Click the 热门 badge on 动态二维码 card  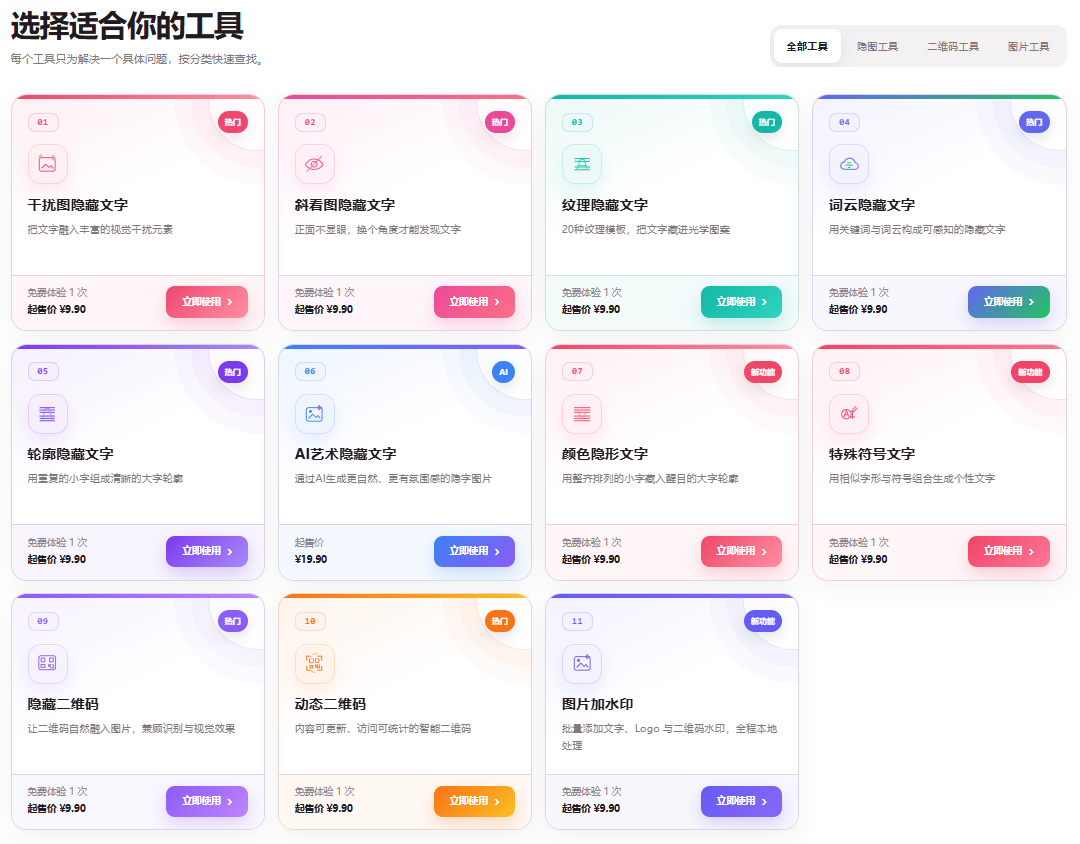500,621
